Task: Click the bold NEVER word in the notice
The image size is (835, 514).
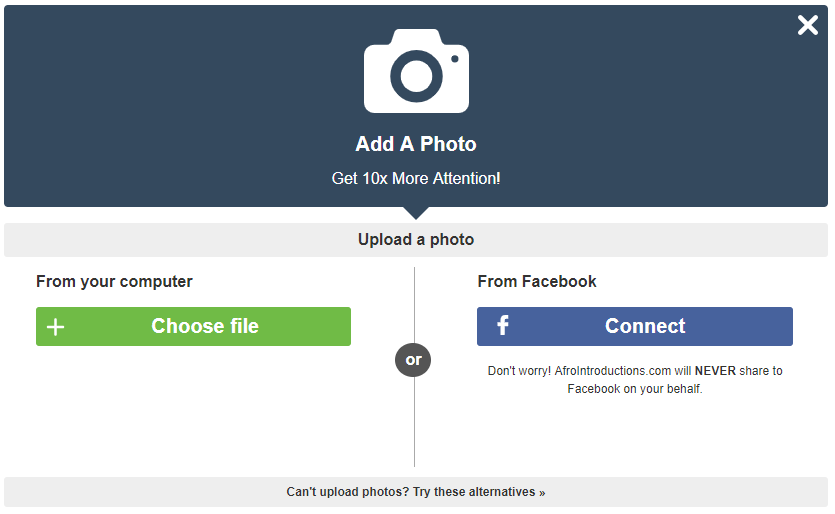Action: pyautogui.click(x=715, y=371)
